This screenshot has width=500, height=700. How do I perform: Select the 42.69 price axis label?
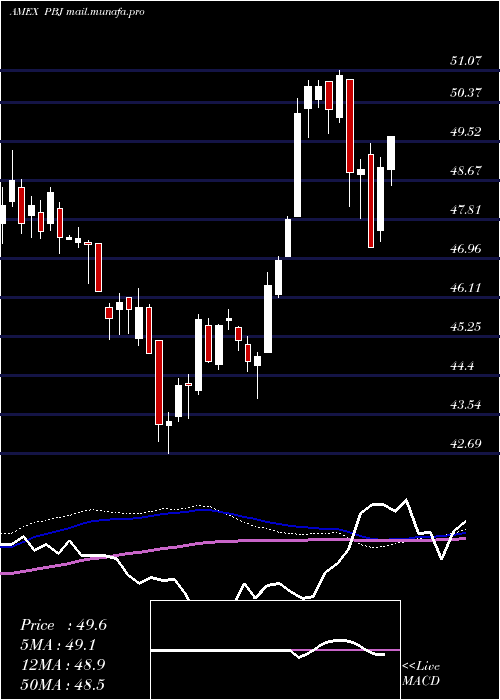tap(466, 444)
